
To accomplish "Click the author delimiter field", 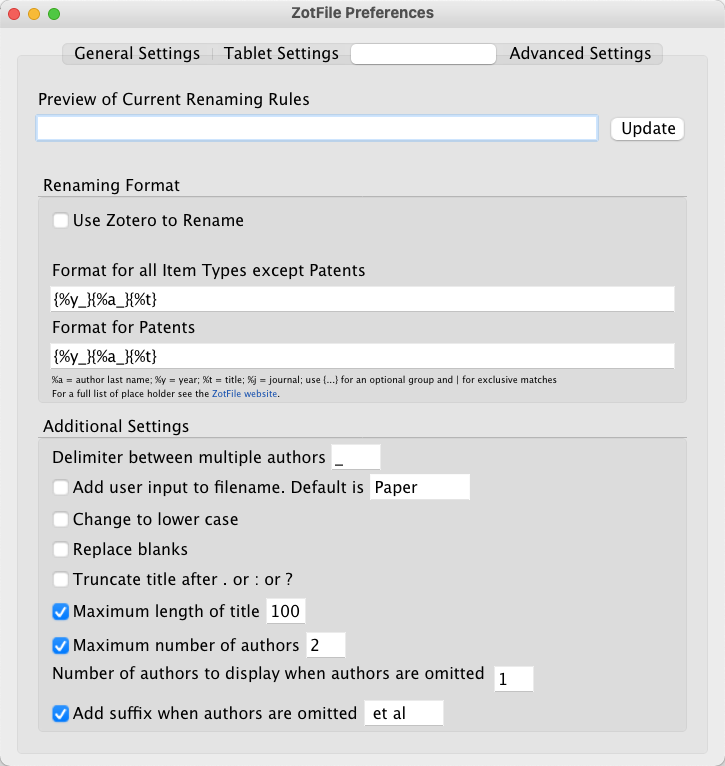I will pos(356,458).
